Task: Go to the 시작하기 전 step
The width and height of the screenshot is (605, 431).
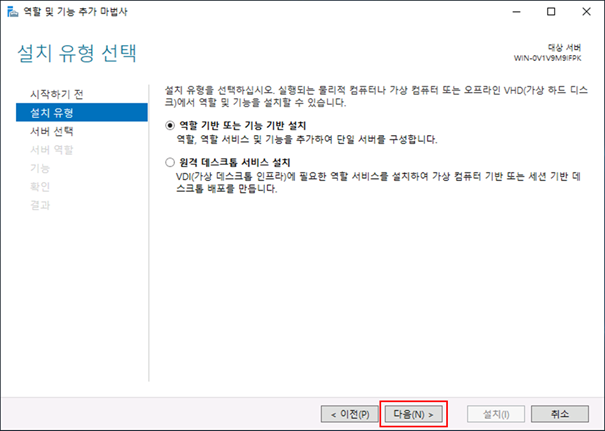Action: pos(57,94)
